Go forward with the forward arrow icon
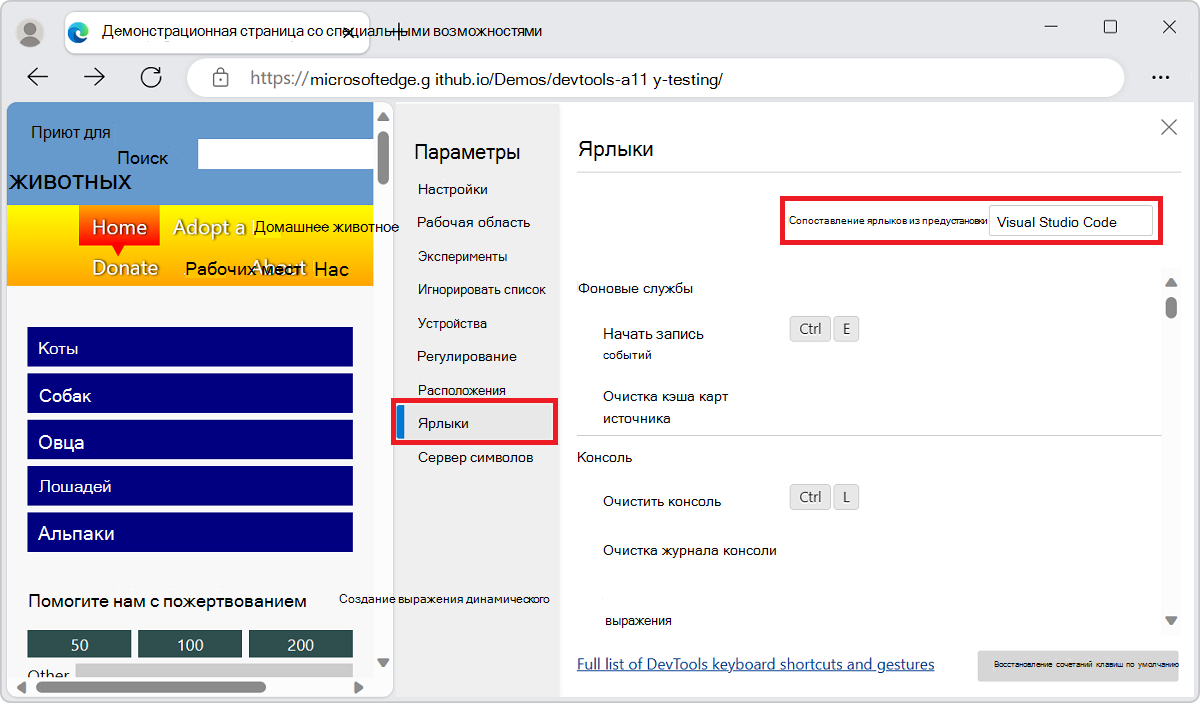This screenshot has width=1200, height=703. pos(94,76)
